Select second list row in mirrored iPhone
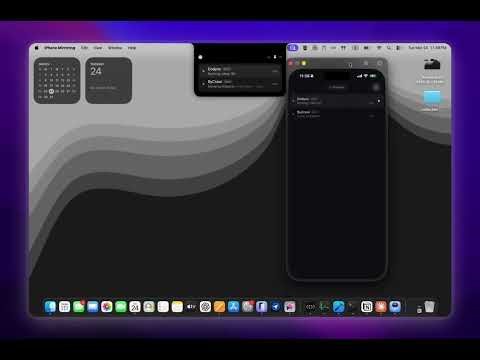 (337, 114)
